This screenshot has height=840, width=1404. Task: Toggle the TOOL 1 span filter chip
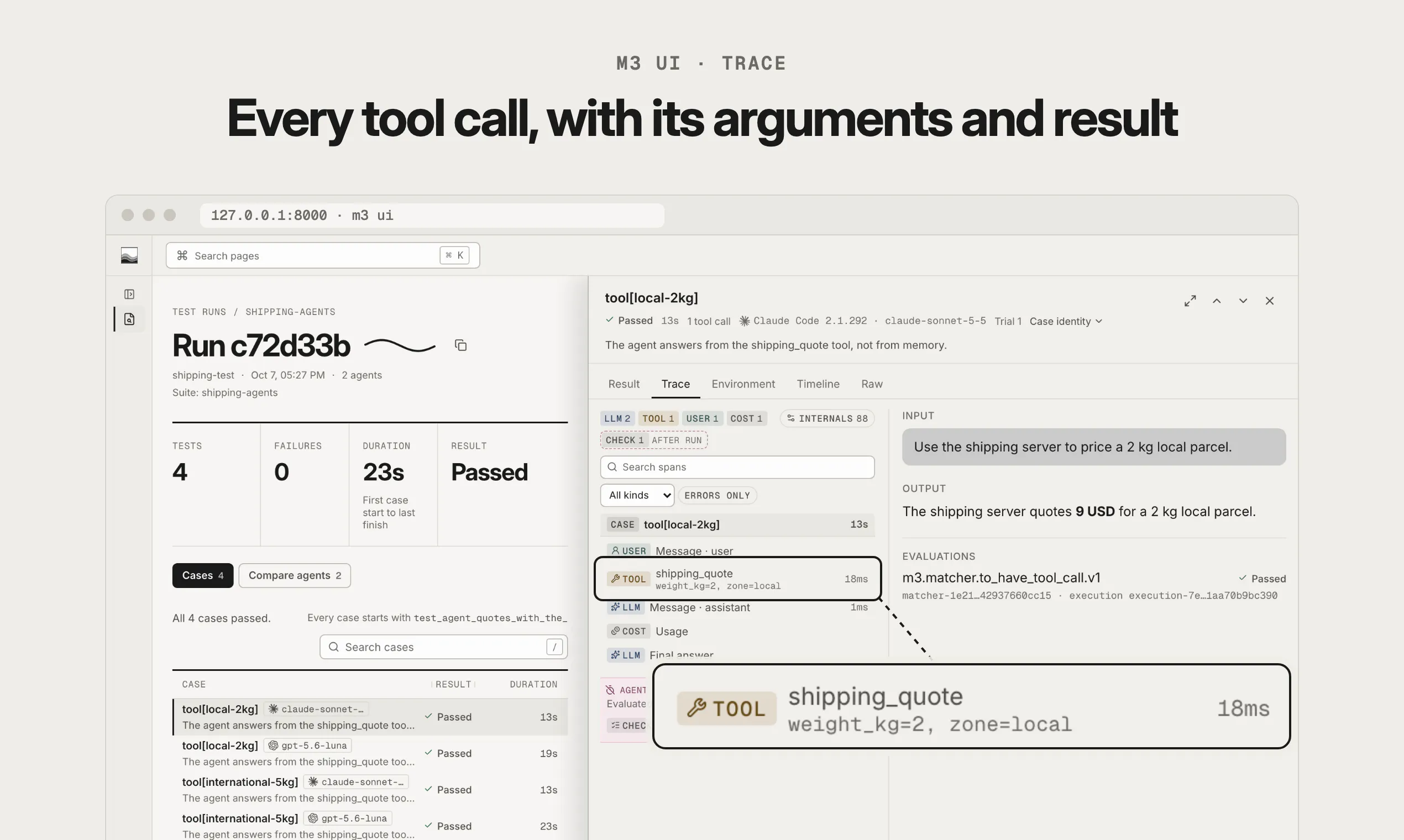(658, 418)
